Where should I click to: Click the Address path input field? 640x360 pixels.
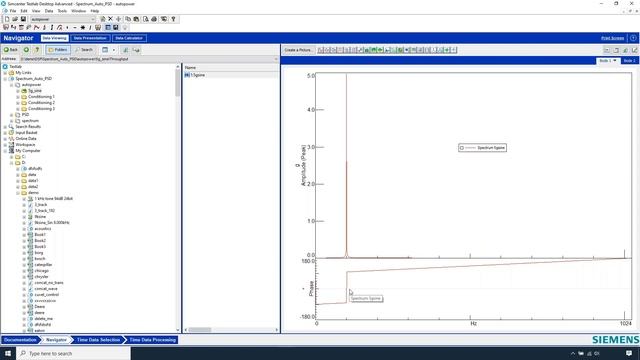[x=149, y=59]
